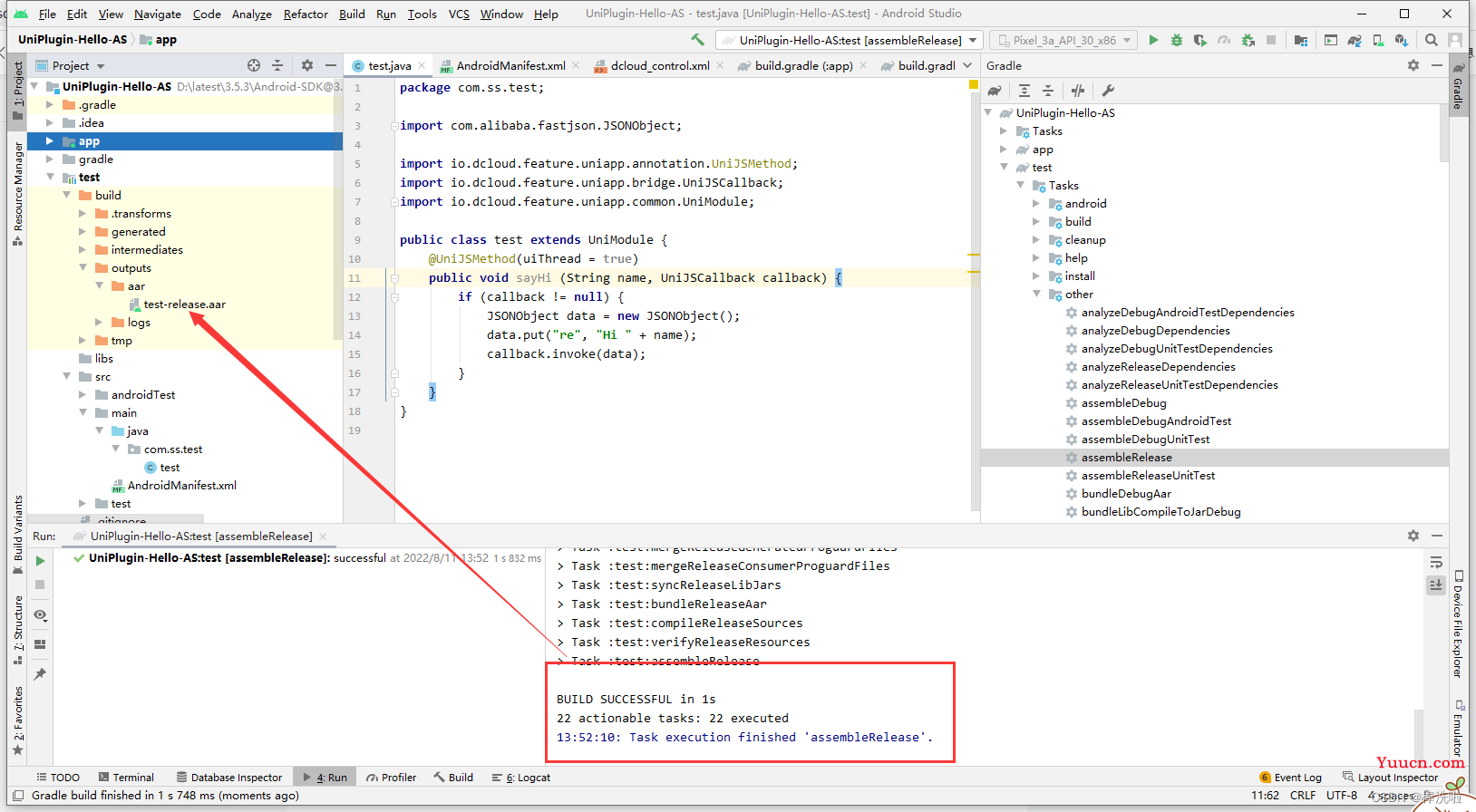Collapse the 'other' Gradle tasks group
The width and height of the screenshot is (1476, 812).
pos(1036,295)
